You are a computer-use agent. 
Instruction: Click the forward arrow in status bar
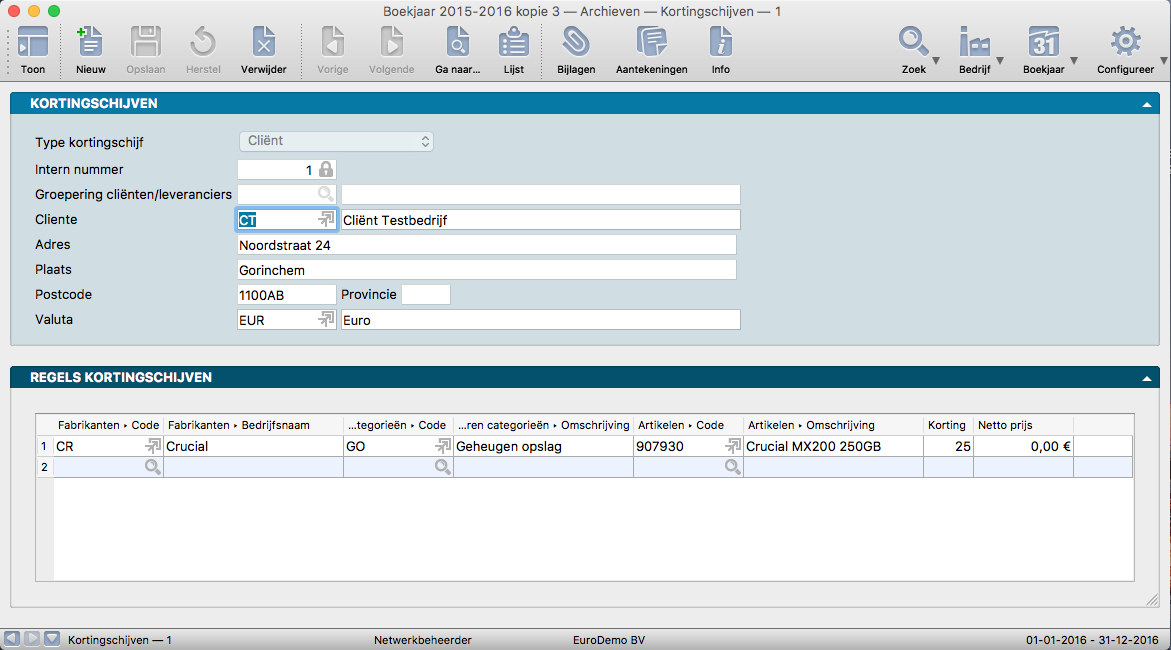point(32,639)
